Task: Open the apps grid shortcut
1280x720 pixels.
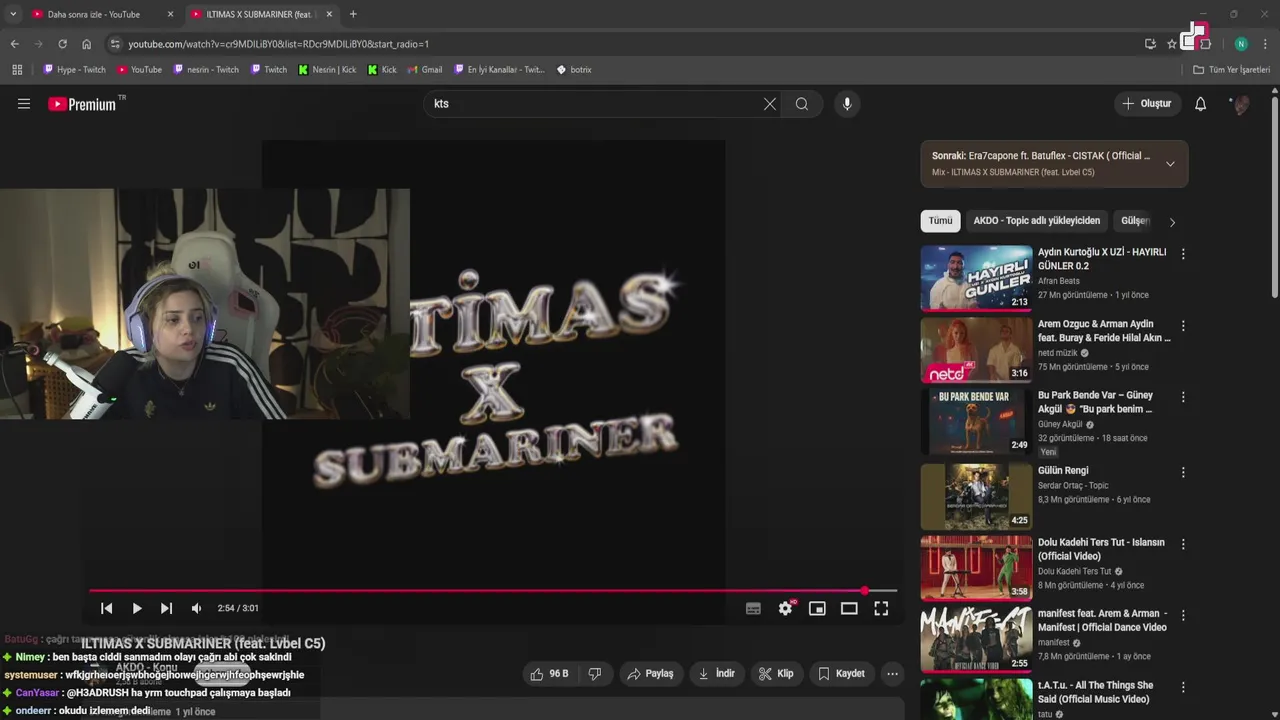Action: click(17, 70)
